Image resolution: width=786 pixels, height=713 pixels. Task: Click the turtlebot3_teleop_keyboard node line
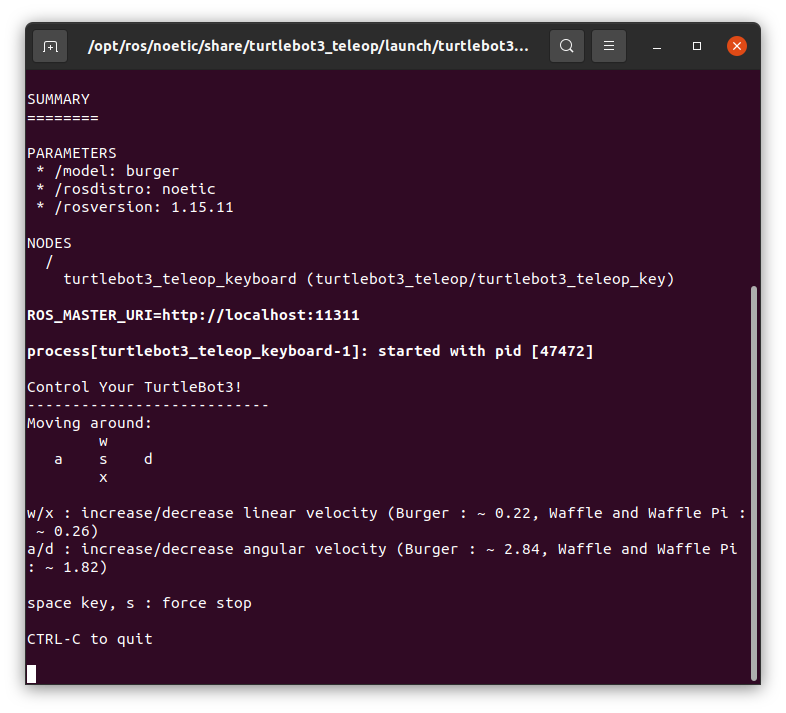tap(369, 279)
